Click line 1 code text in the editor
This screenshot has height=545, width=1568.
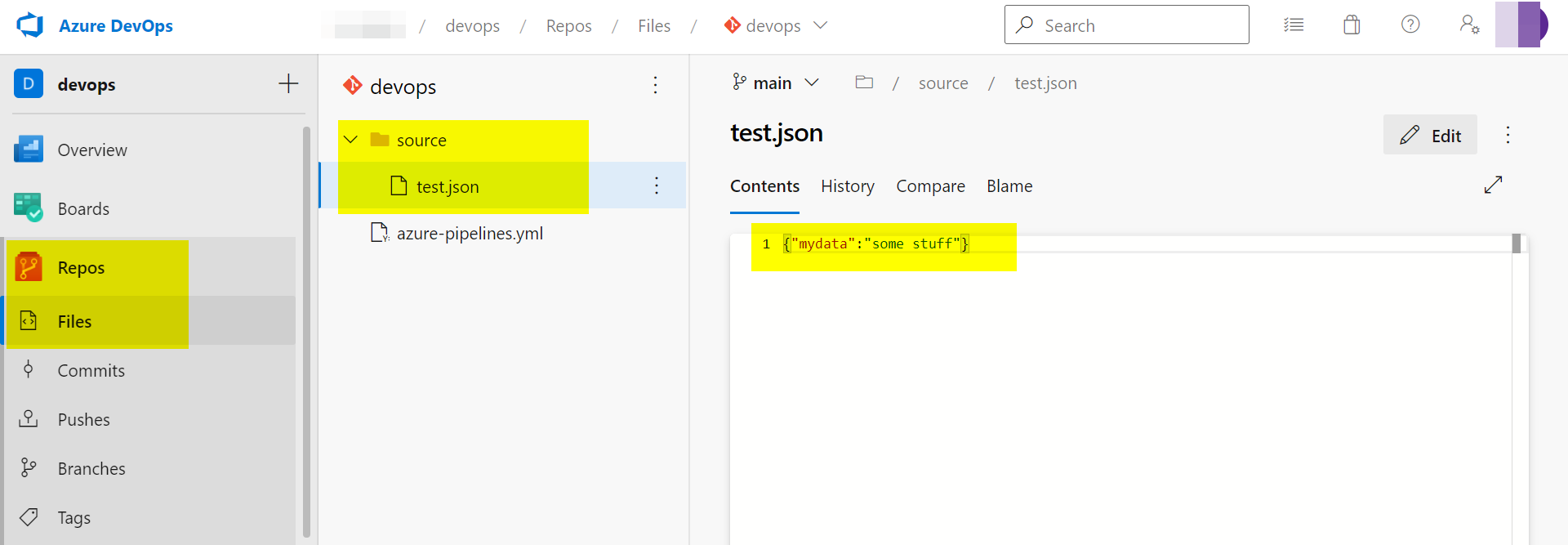875,243
